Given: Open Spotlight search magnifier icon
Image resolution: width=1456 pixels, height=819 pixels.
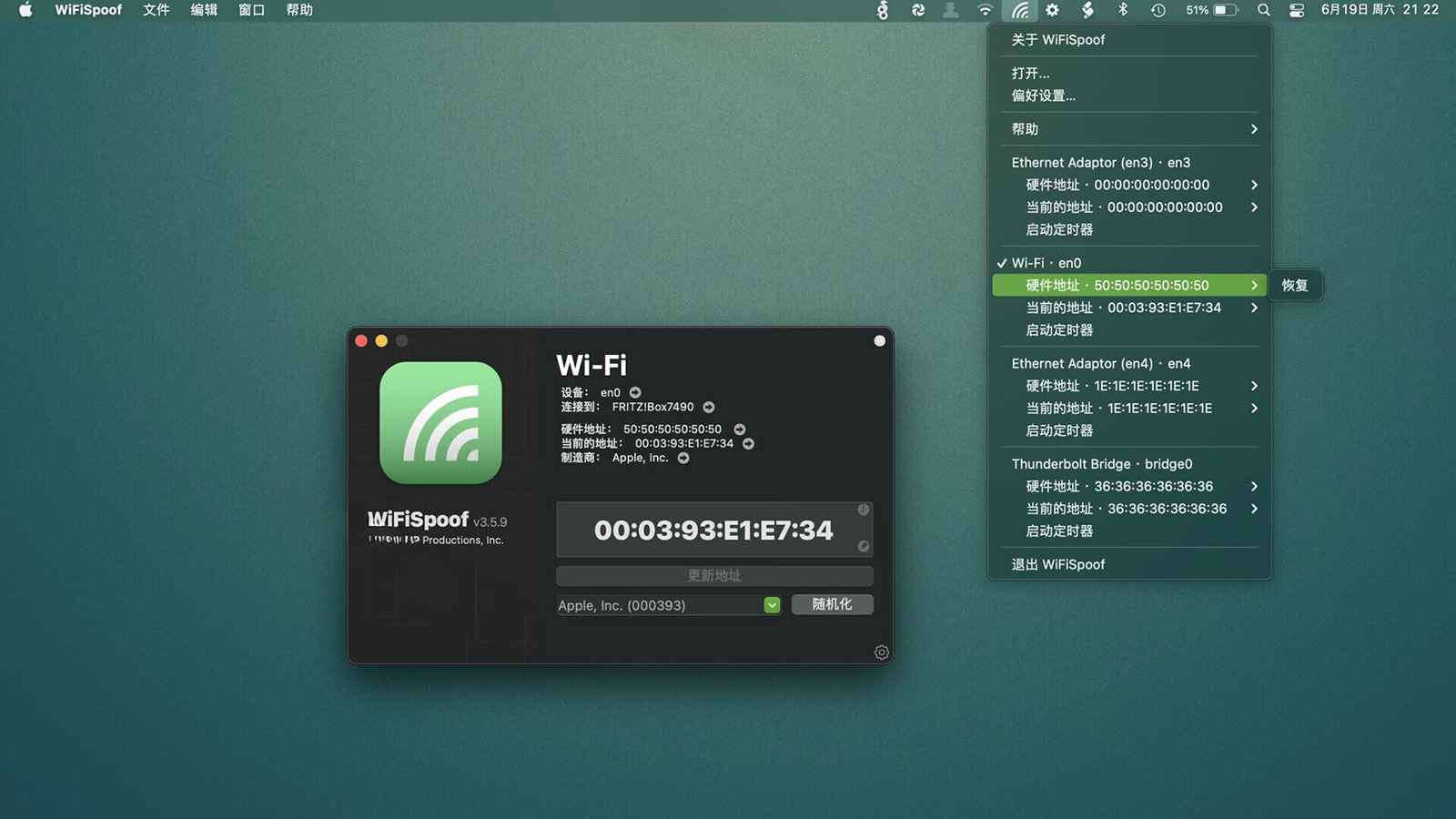Looking at the screenshot, I should click(x=1264, y=10).
